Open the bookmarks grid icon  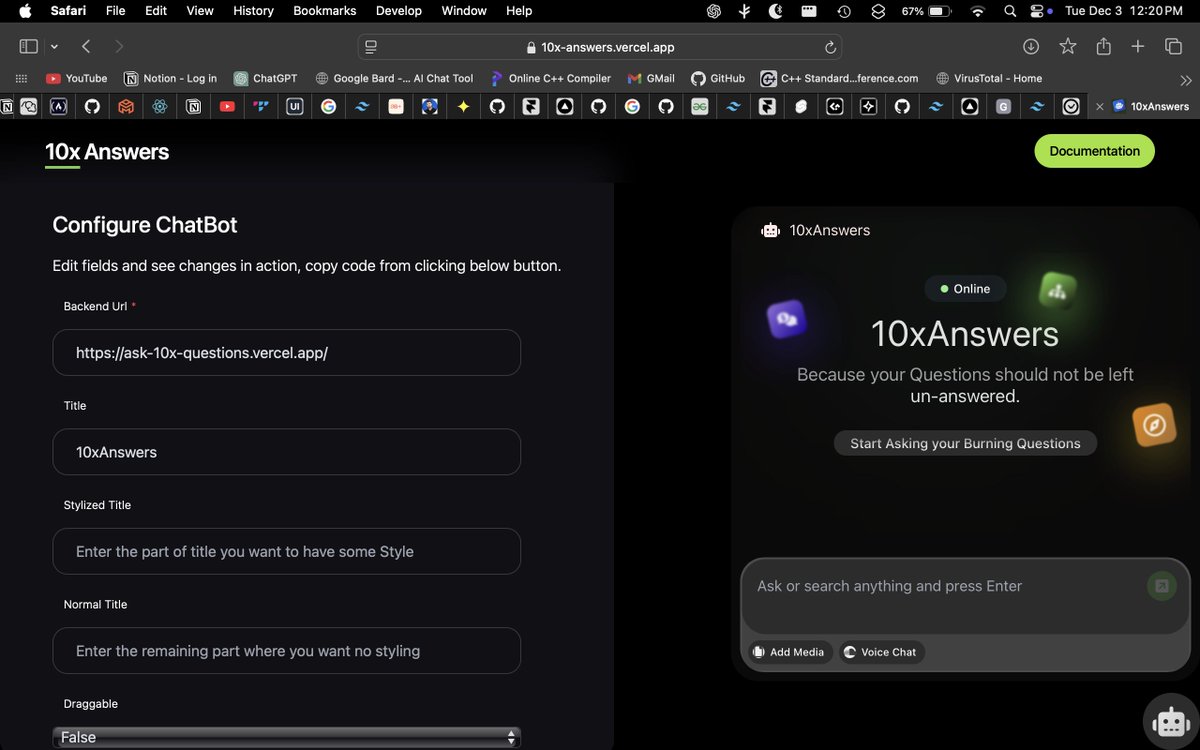pyautogui.click(x=20, y=78)
